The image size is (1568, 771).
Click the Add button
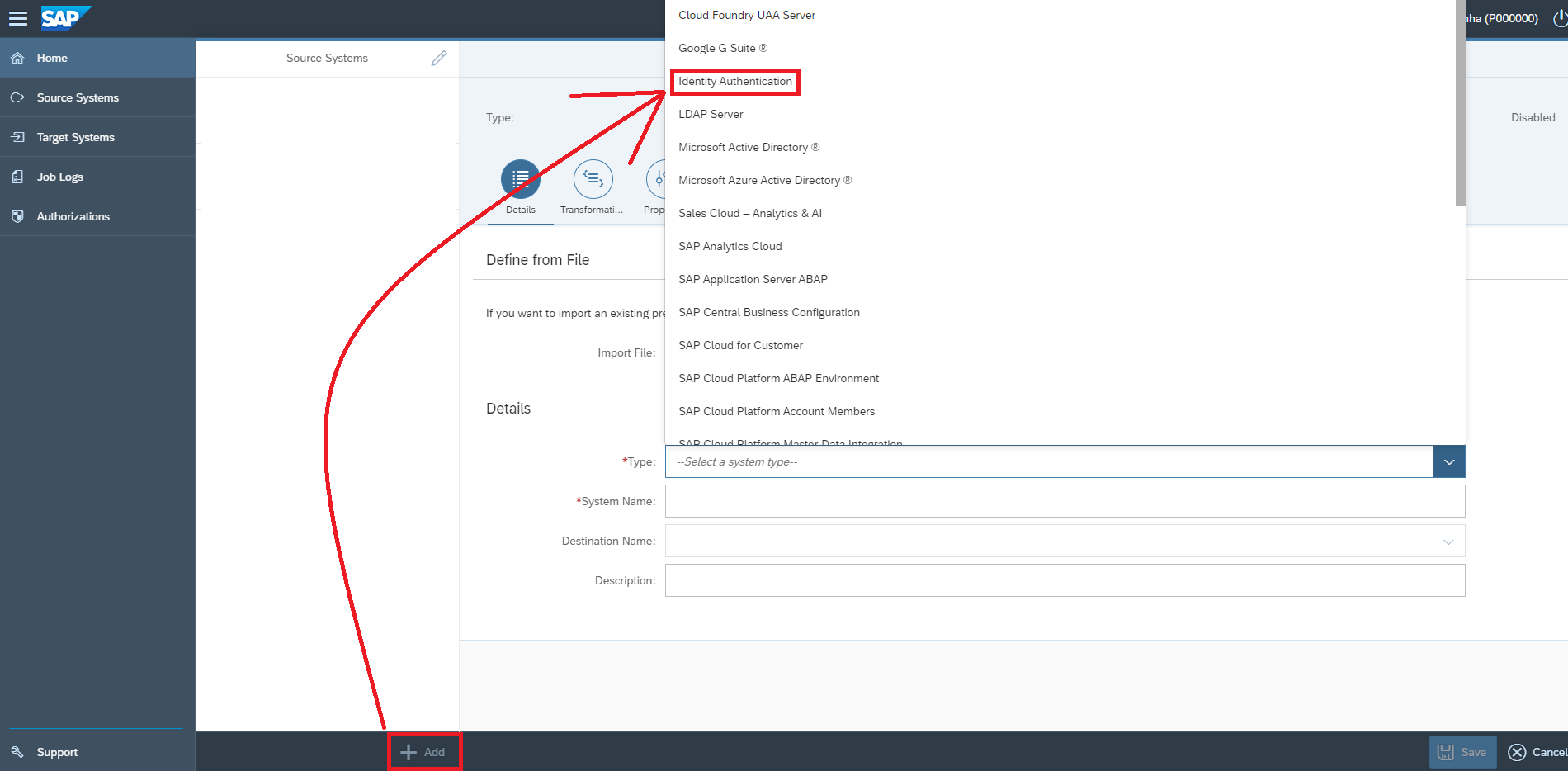pos(423,752)
